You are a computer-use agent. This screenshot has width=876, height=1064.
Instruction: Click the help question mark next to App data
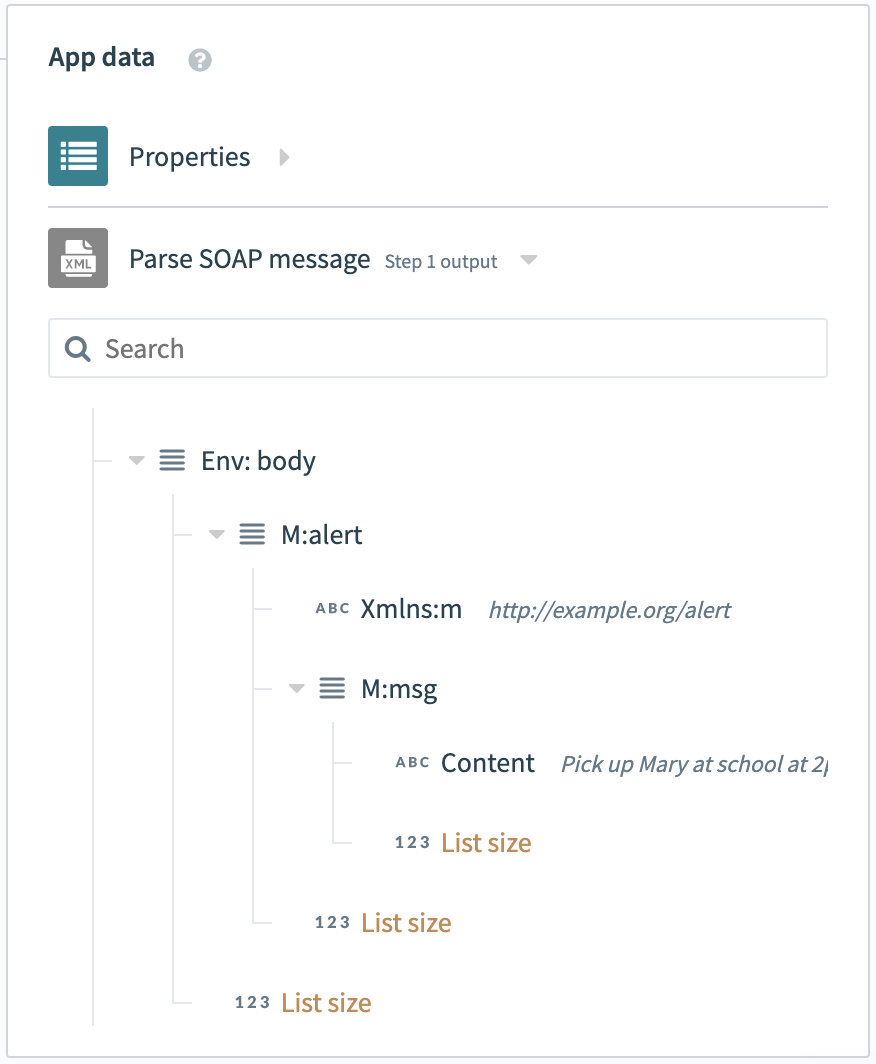click(199, 60)
